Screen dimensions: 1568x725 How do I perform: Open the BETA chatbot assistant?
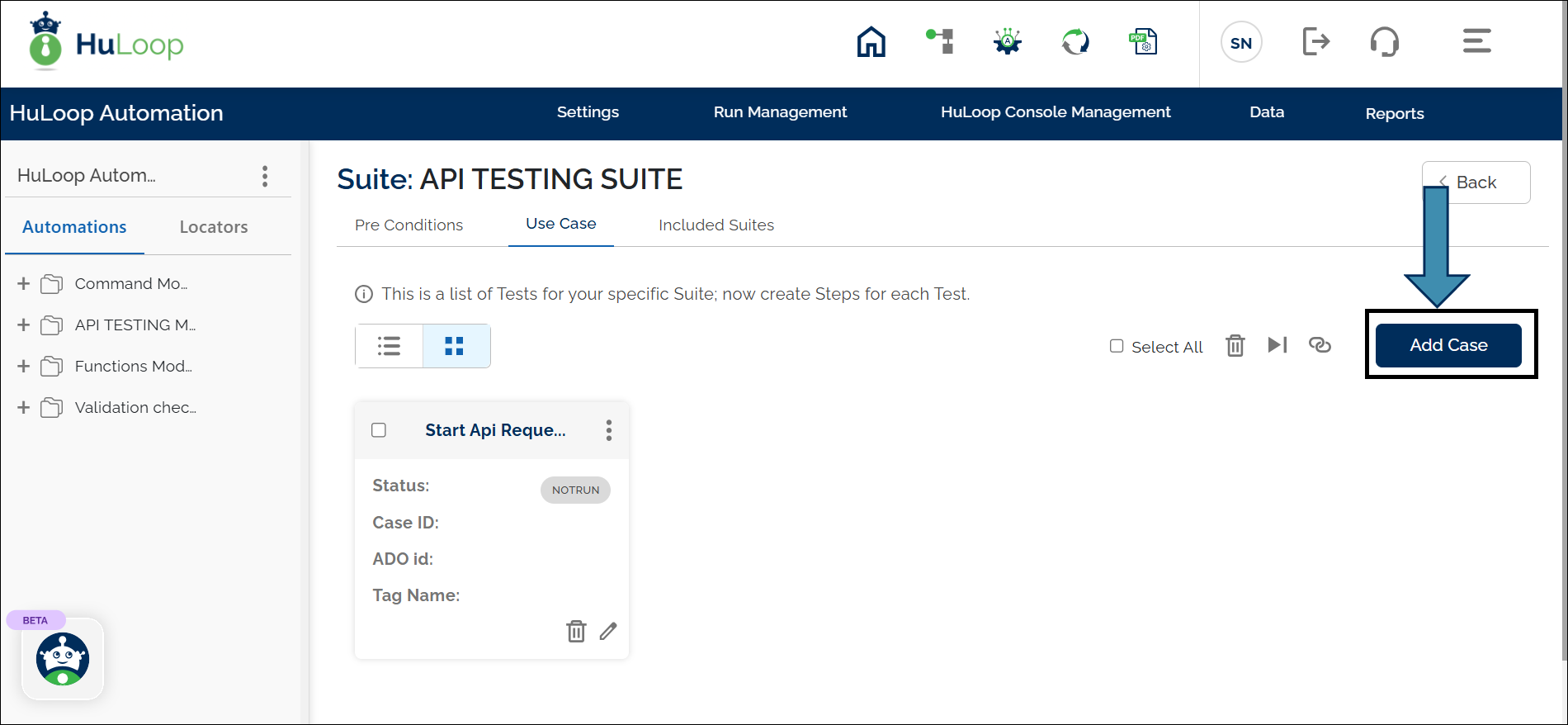click(63, 659)
